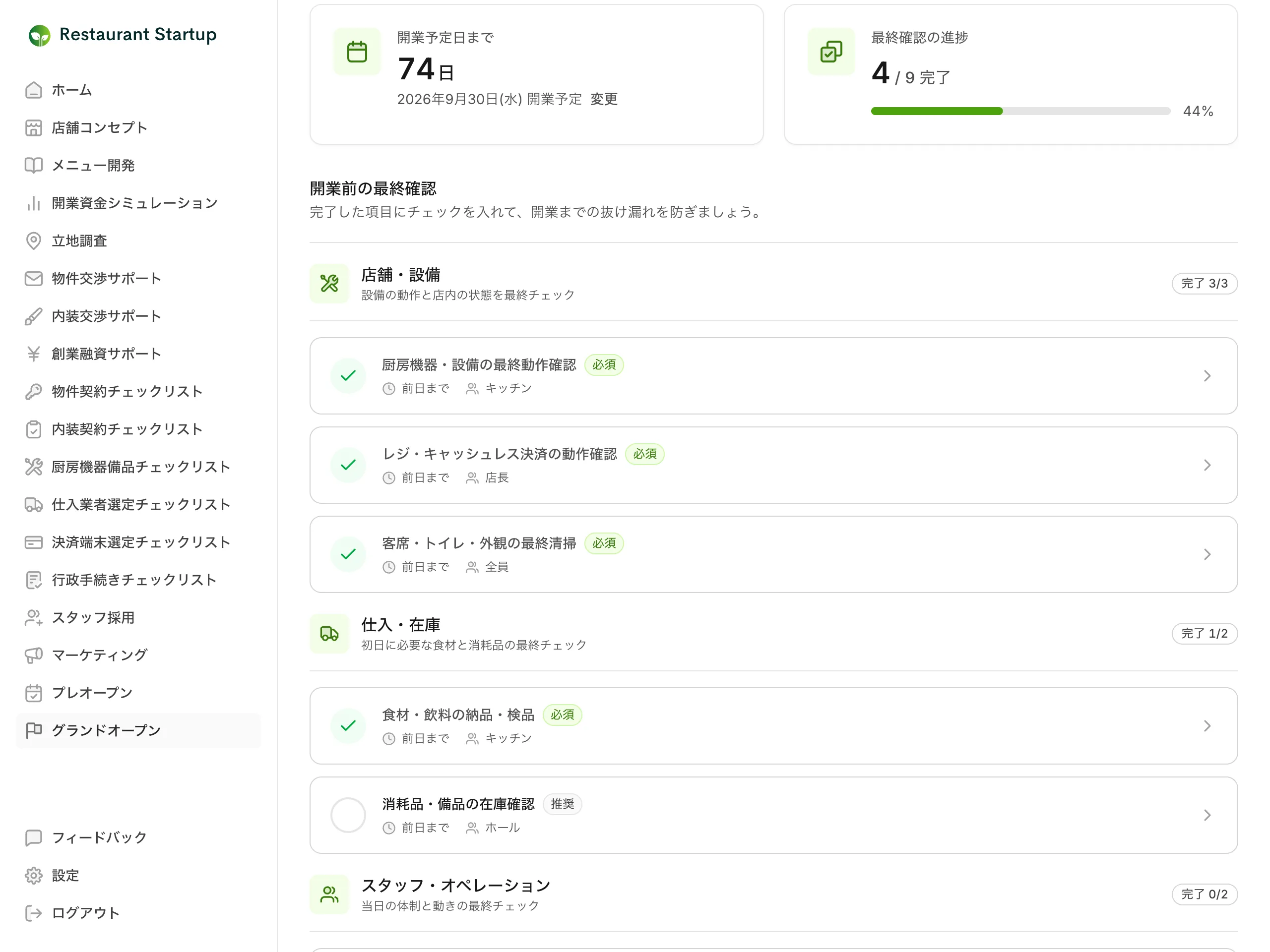The height and width of the screenshot is (952, 1270).
Task: Click the brush icon beside 内装交渉サポート
Action: coord(34,316)
